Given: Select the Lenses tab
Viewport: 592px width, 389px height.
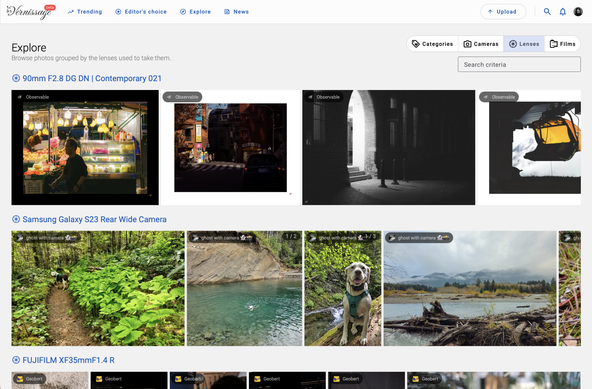Looking at the screenshot, I should click(x=524, y=44).
